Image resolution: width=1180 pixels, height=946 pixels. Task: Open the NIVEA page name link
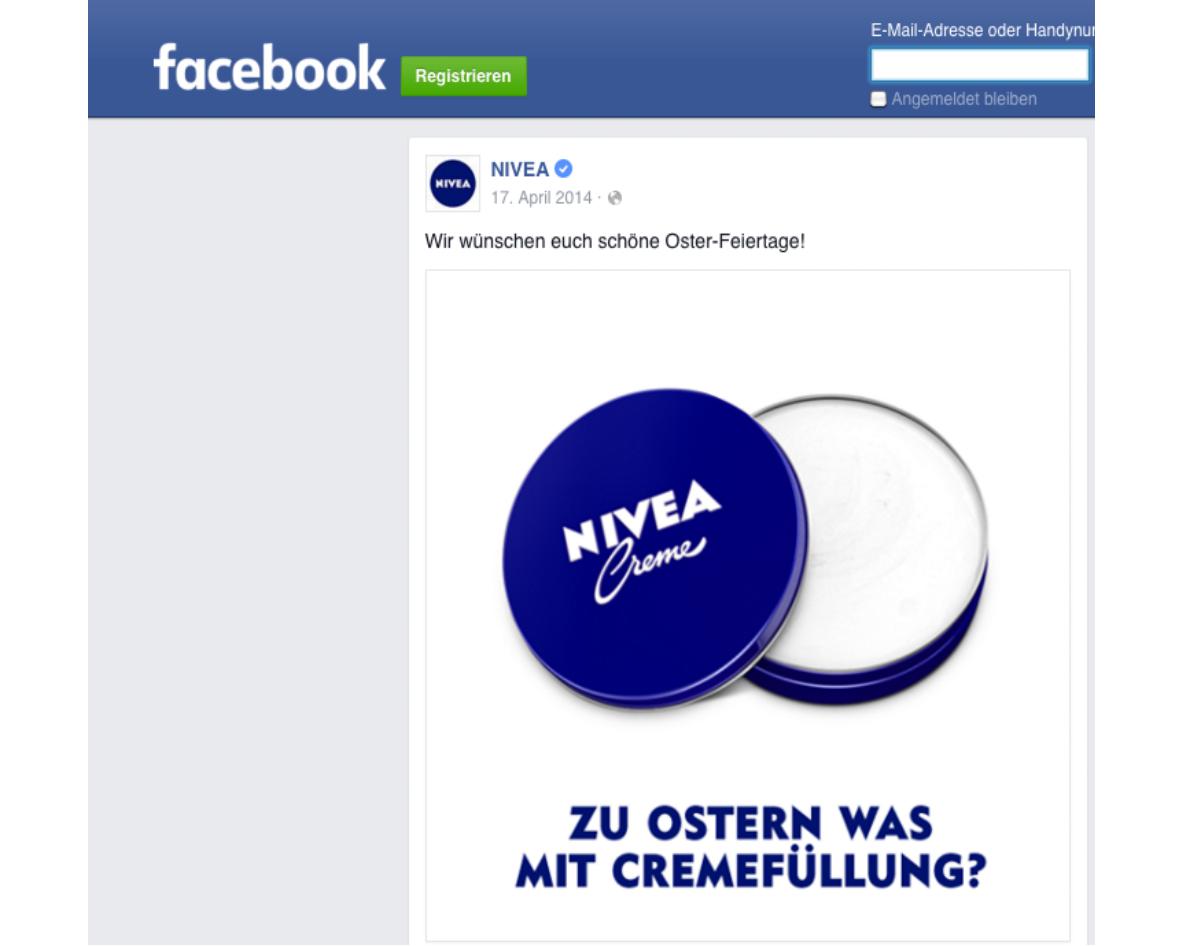(x=519, y=169)
